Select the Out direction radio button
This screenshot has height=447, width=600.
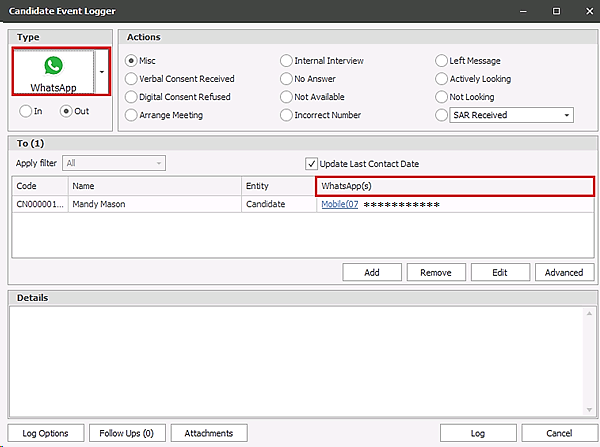click(66, 111)
